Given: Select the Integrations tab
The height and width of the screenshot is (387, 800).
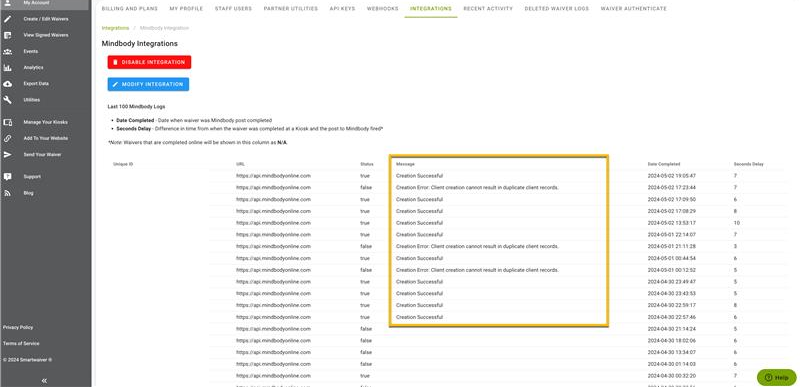Looking at the screenshot, I should coord(431,9).
